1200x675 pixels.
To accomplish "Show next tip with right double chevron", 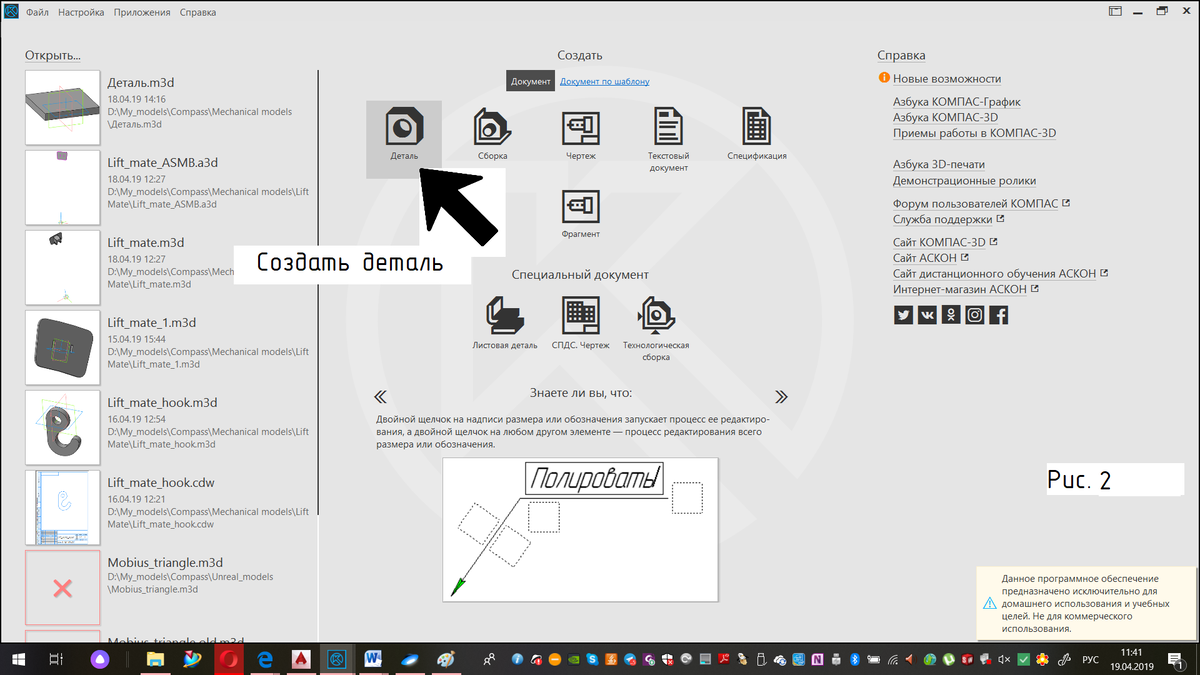I will point(781,395).
